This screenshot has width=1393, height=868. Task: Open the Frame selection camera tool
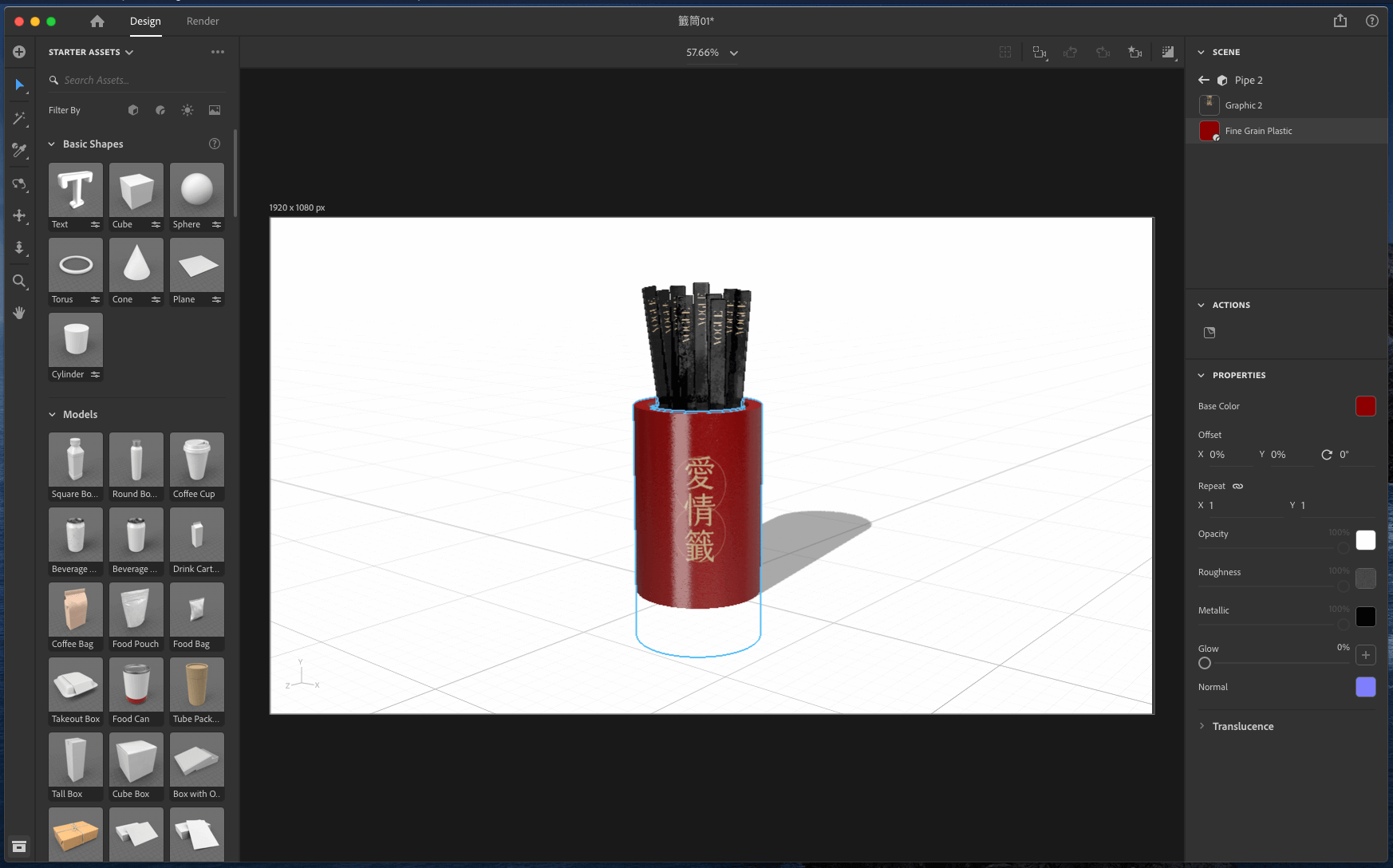[x=1040, y=53]
